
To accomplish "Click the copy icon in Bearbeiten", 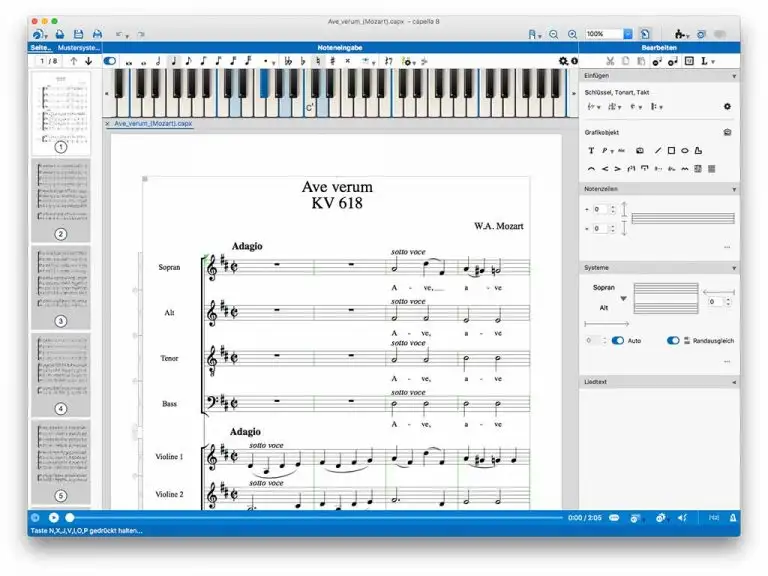I will point(625,61).
